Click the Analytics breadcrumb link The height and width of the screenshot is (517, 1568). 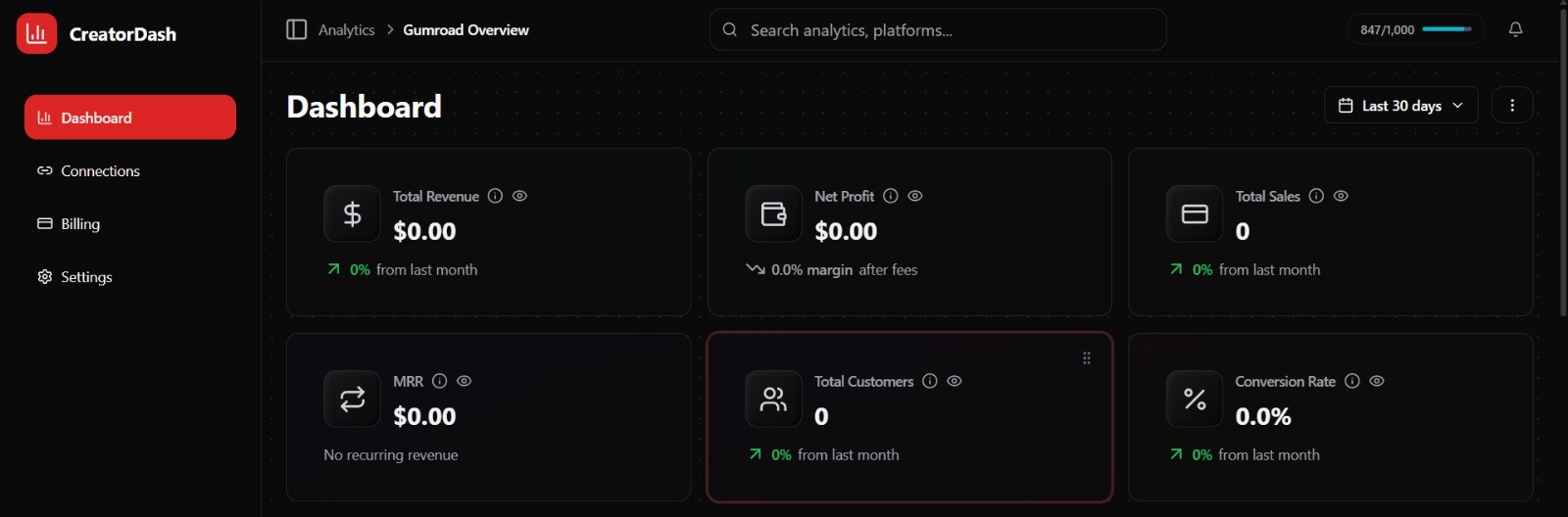point(346,30)
